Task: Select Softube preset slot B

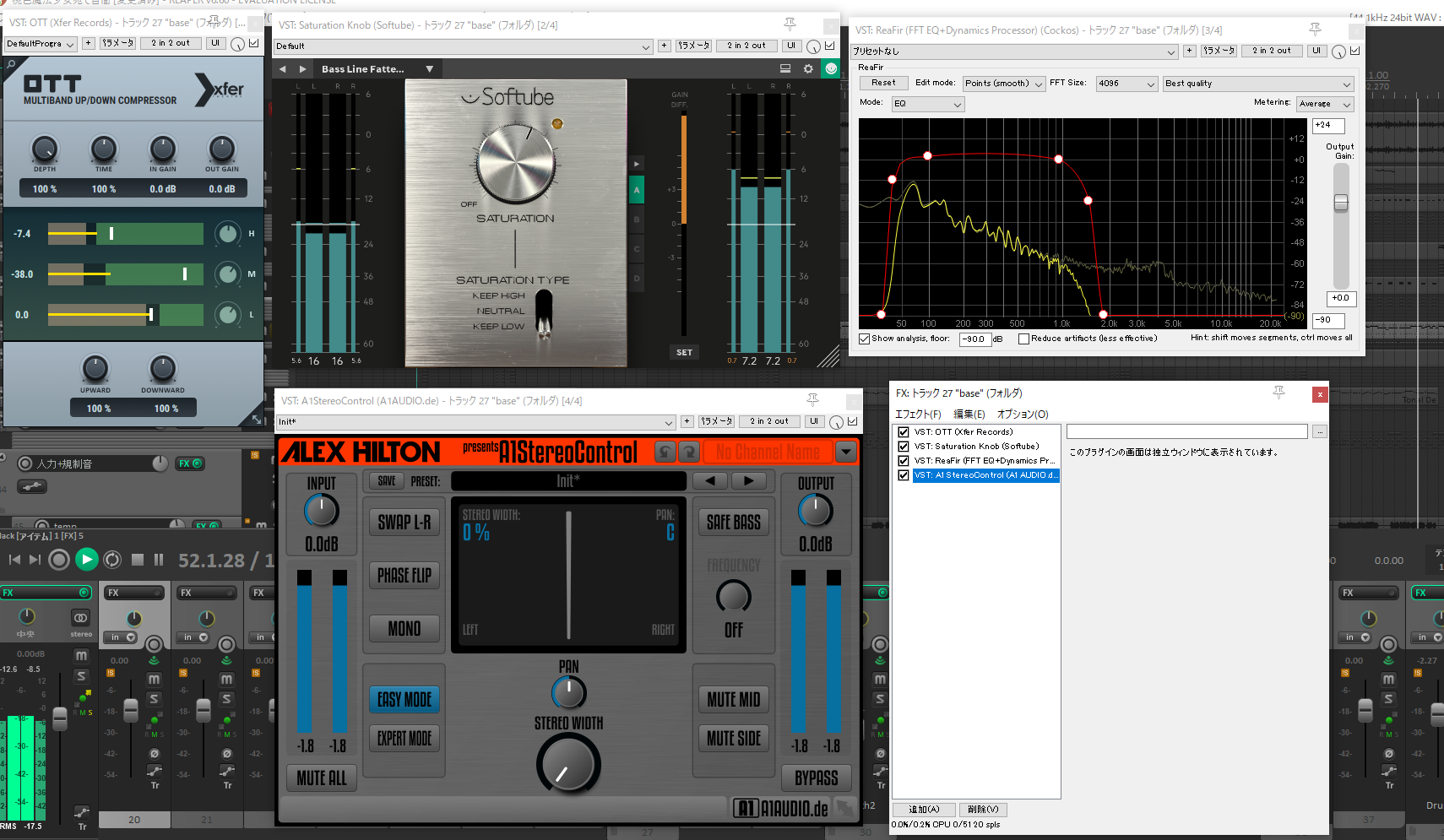Action: click(637, 219)
